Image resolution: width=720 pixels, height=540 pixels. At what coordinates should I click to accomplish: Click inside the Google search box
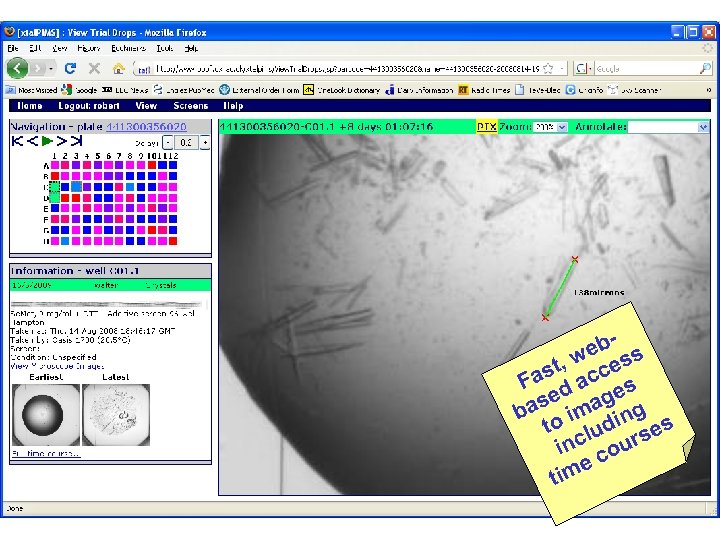(647, 69)
